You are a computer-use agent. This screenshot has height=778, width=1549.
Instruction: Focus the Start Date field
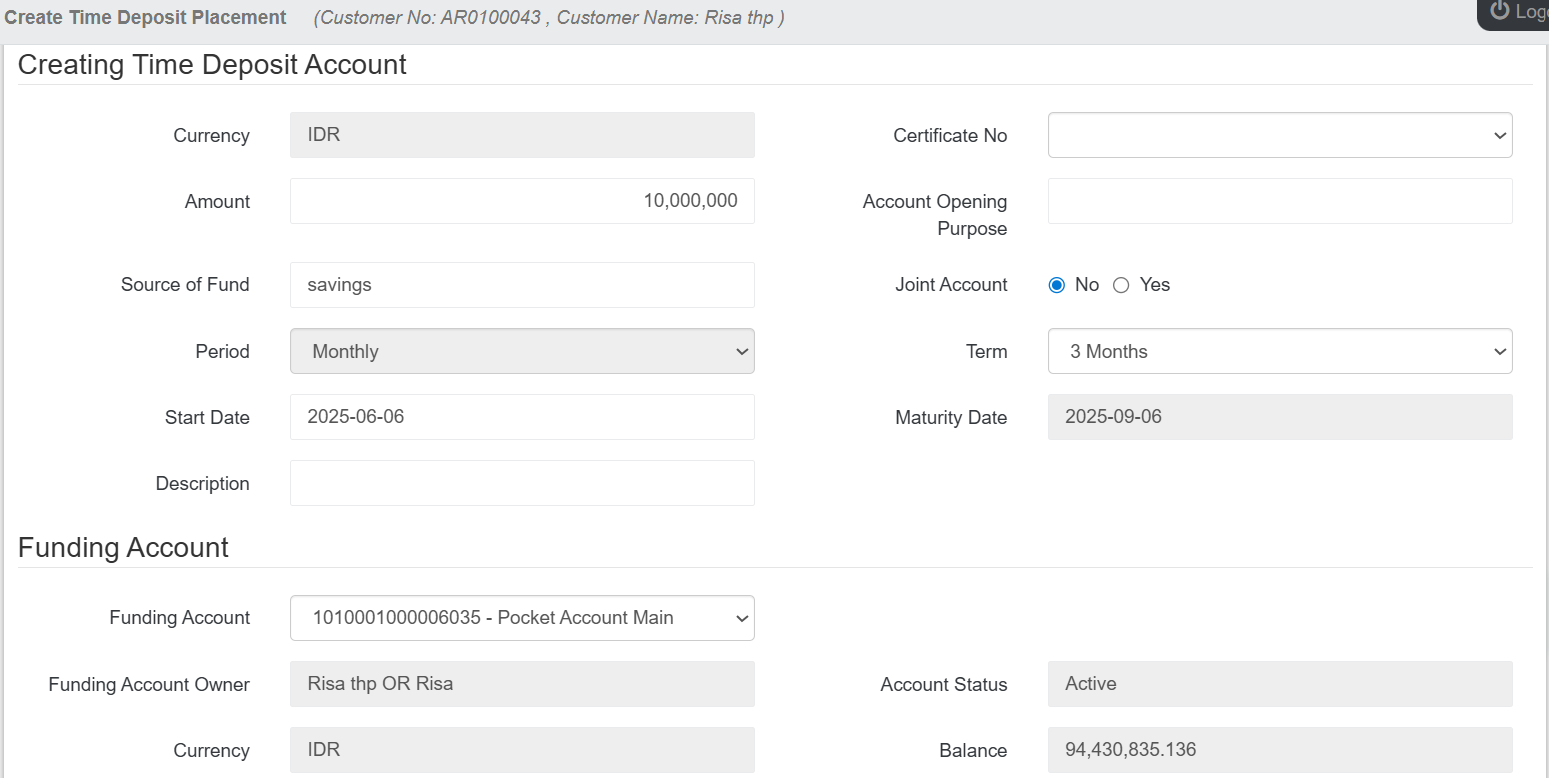click(522, 417)
